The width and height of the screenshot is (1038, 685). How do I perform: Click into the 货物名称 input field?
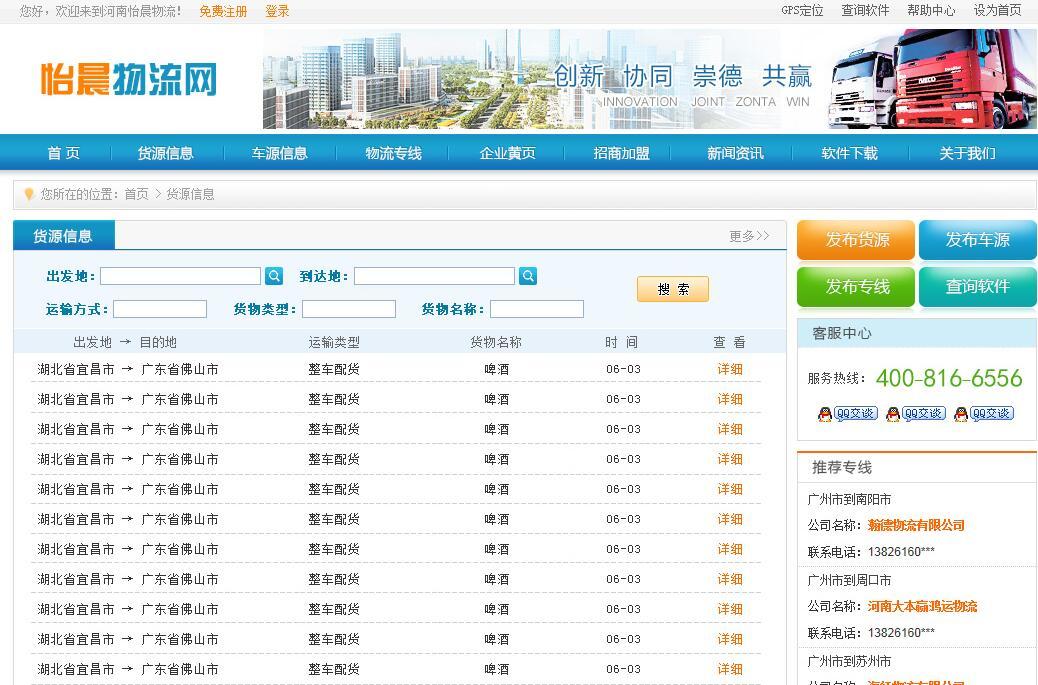(x=536, y=309)
